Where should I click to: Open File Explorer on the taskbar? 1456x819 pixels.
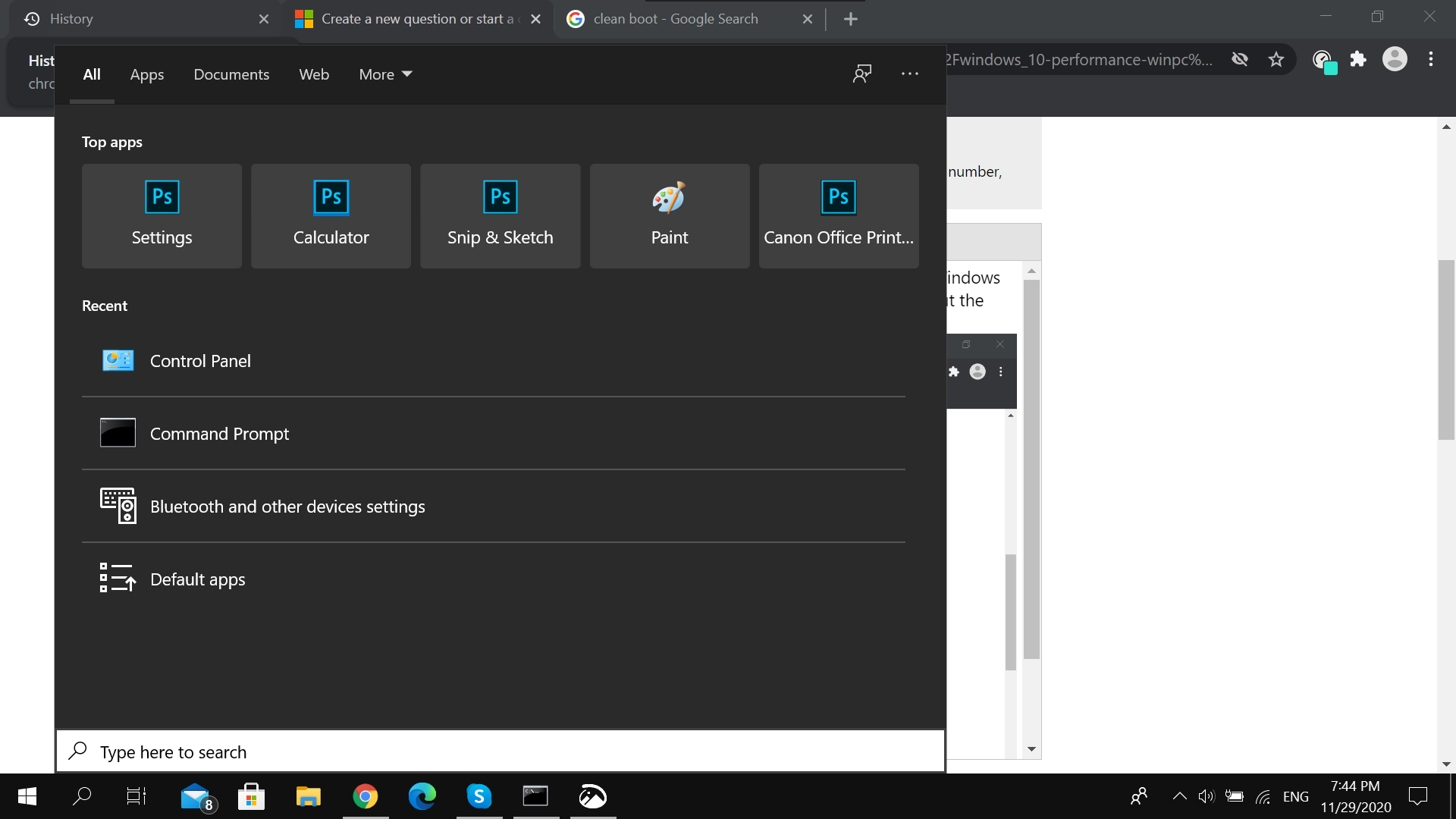pos(308,796)
